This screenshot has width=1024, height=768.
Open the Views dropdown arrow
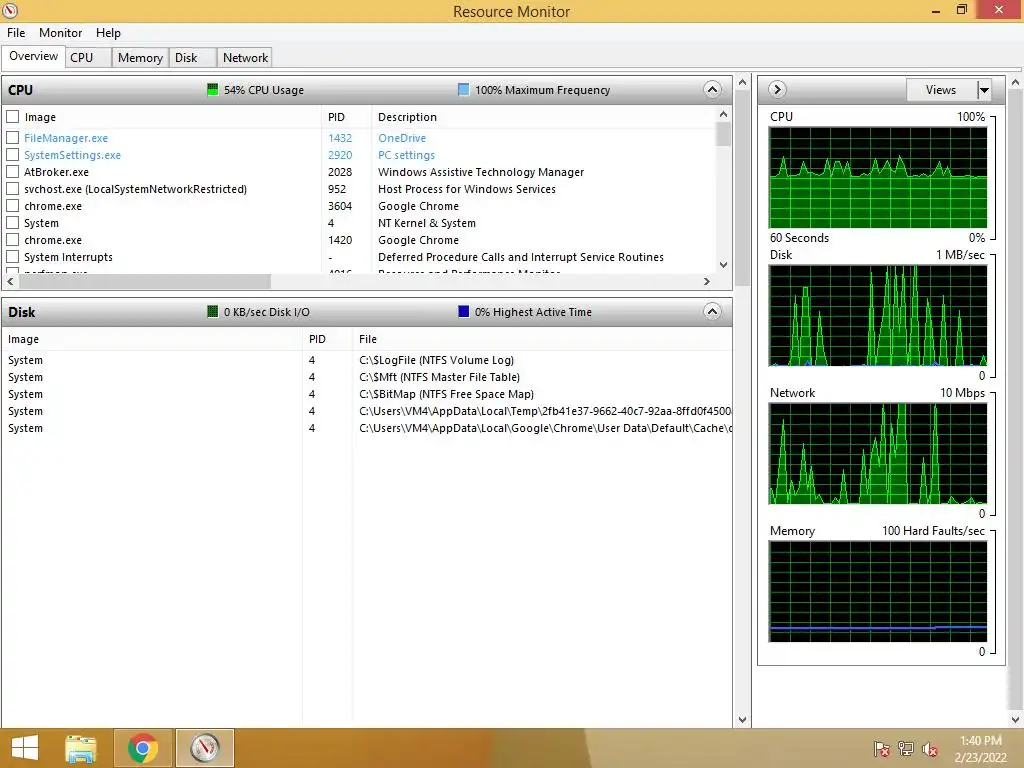click(x=984, y=90)
